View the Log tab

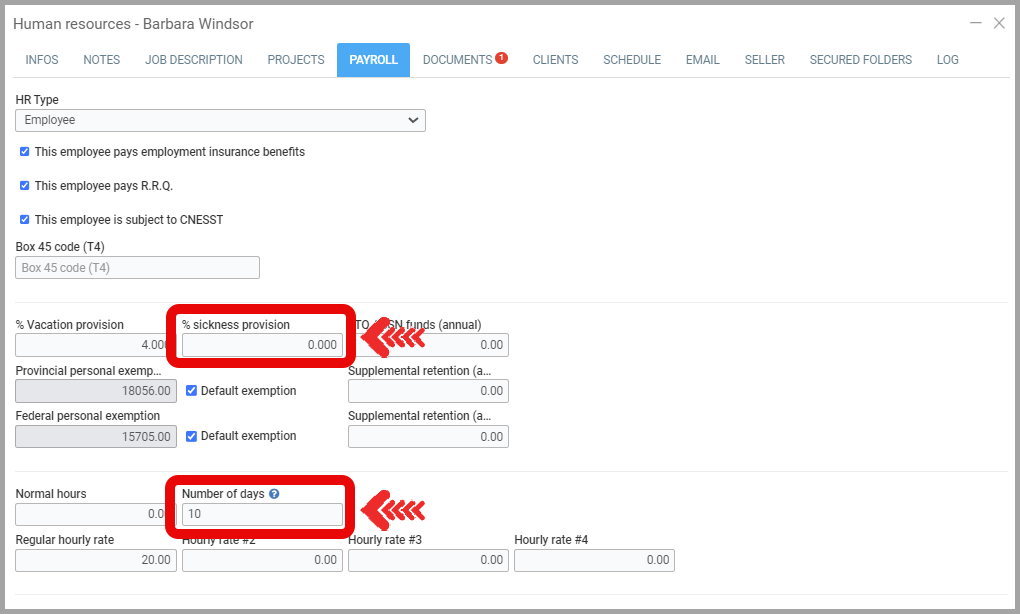pyautogui.click(x=947, y=60)
